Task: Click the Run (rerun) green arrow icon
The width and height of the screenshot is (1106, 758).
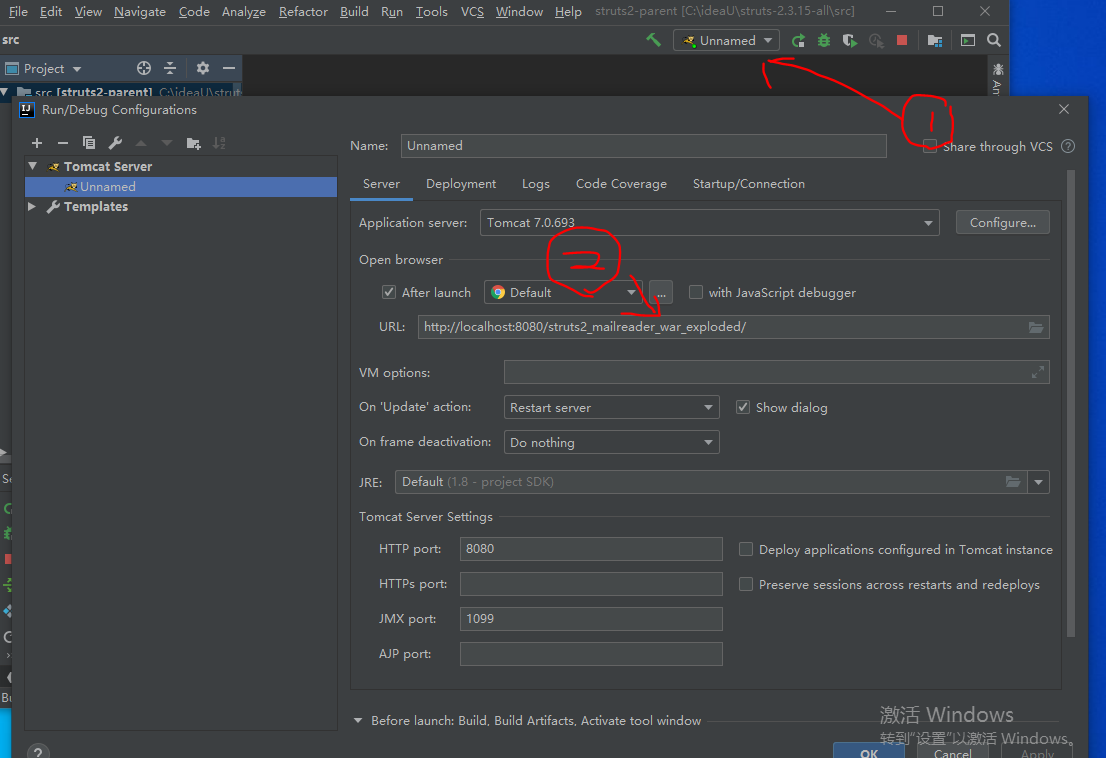Action: (798, 41)
